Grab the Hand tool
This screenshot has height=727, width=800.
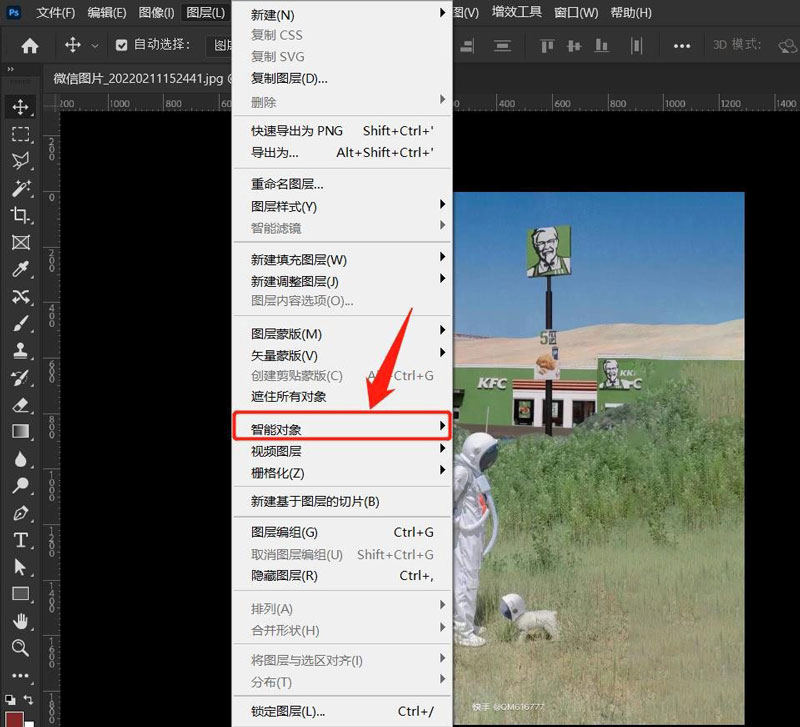tap(22, 621)
